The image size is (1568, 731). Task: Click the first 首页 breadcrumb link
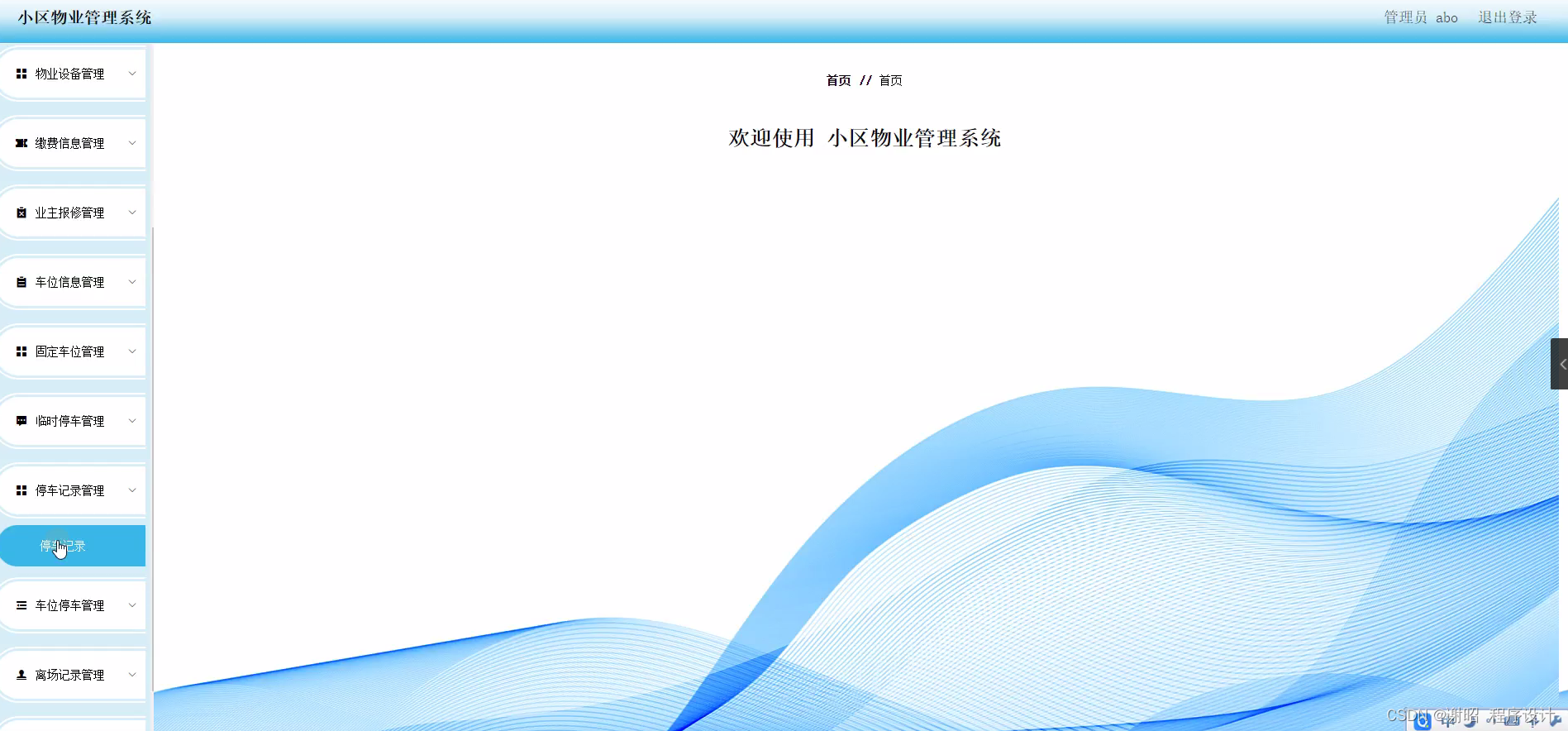[x=838, y=80]
